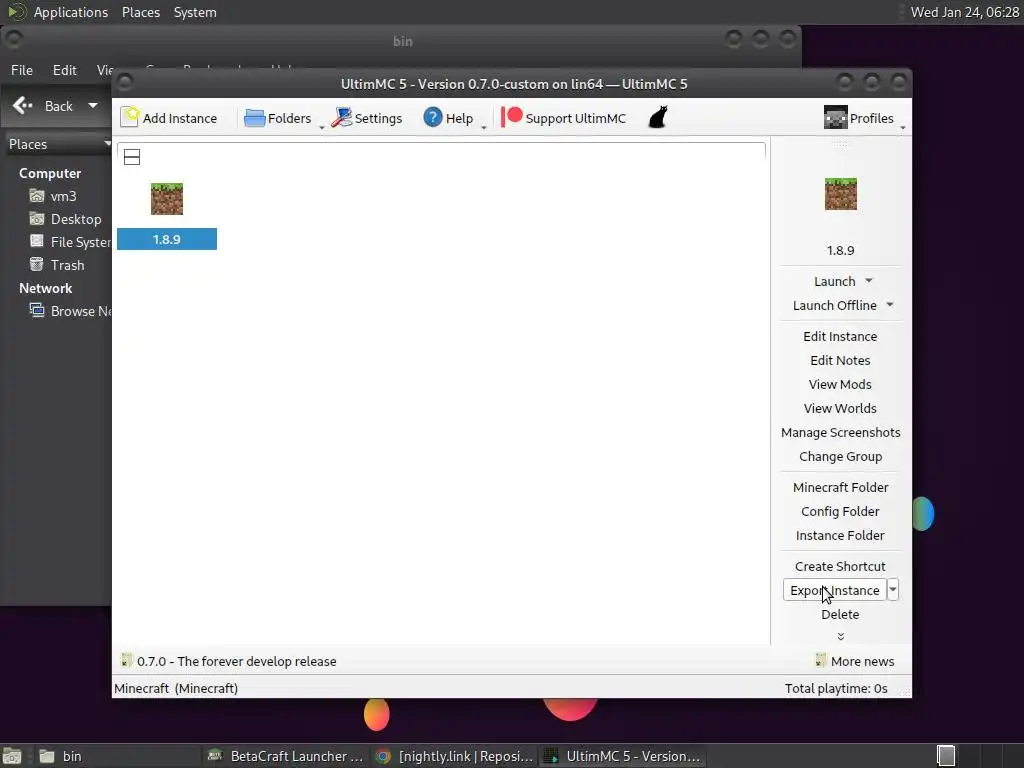This screenshot has width=1024, height=768.
Task: Click show desktop icon in taskbar
Action: 12,756
